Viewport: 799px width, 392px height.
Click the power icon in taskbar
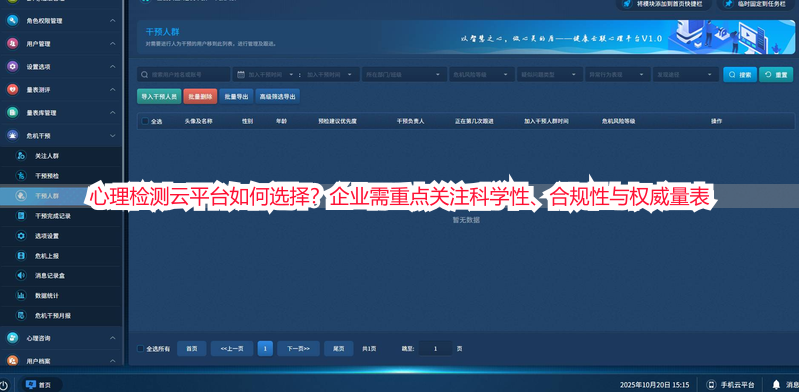point(4,385)
